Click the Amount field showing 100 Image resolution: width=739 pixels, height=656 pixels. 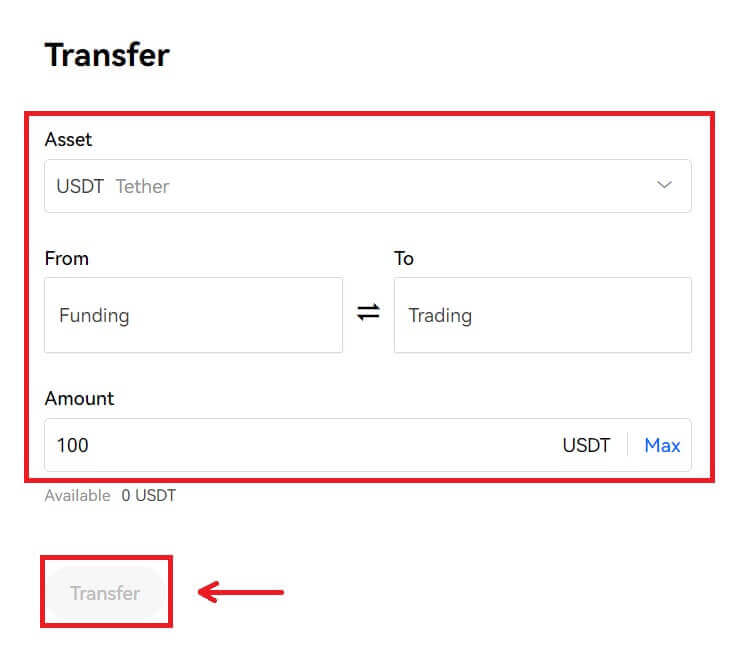coord(300,445)
